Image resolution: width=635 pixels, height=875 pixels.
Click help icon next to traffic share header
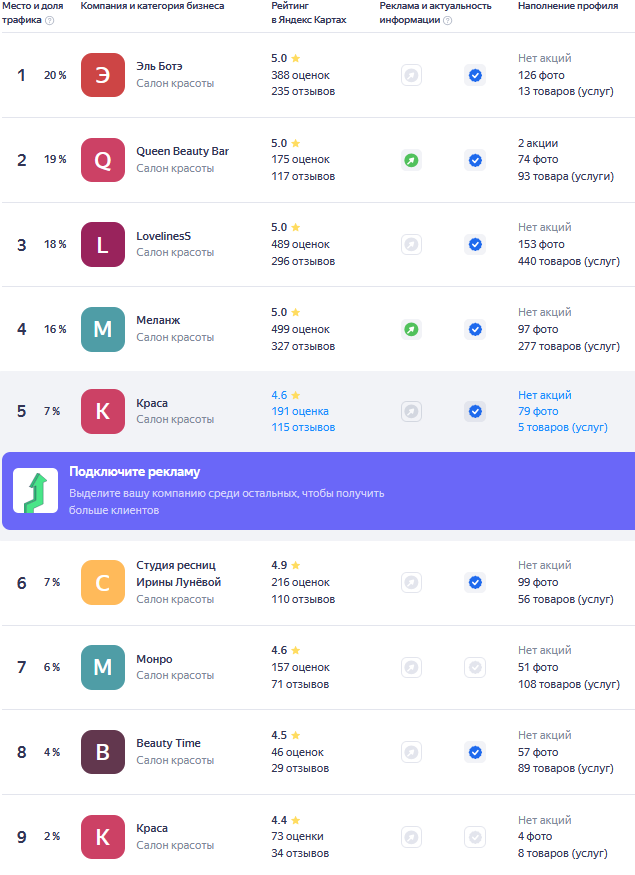coord(50,21)
